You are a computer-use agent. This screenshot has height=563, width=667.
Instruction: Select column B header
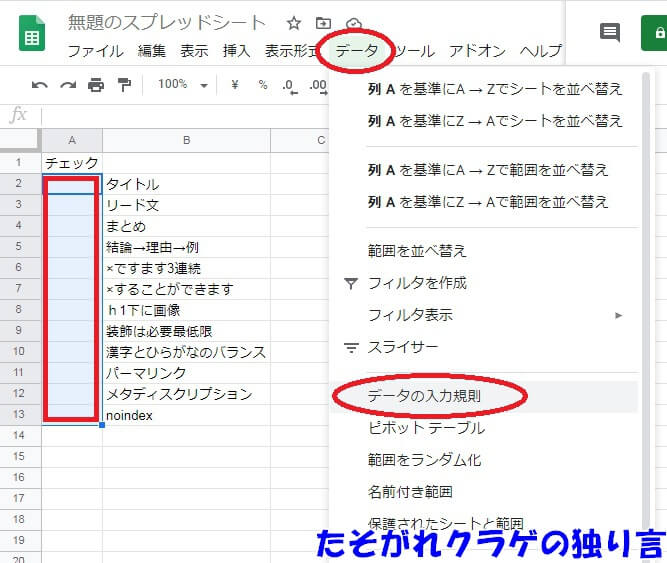[x=186, y=140]
